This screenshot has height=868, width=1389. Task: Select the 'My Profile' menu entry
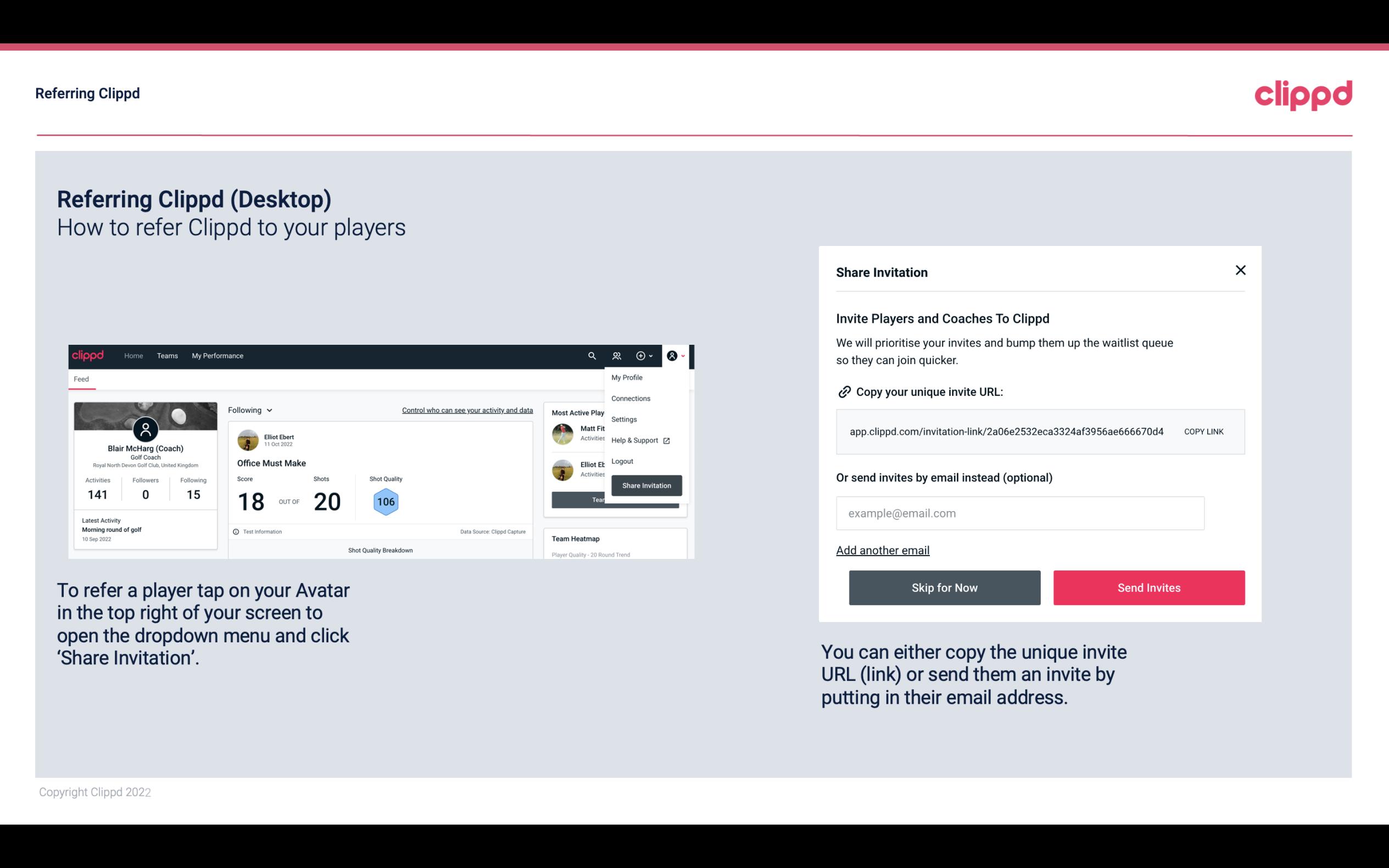(627, 378)
